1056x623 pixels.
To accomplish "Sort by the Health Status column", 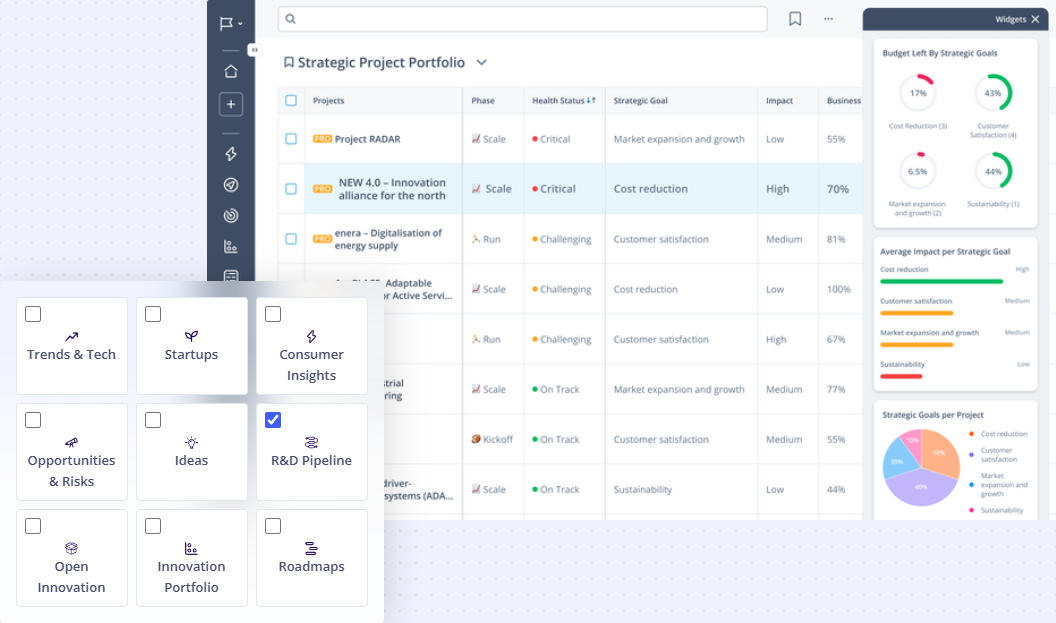I will (x=564, y=100).
